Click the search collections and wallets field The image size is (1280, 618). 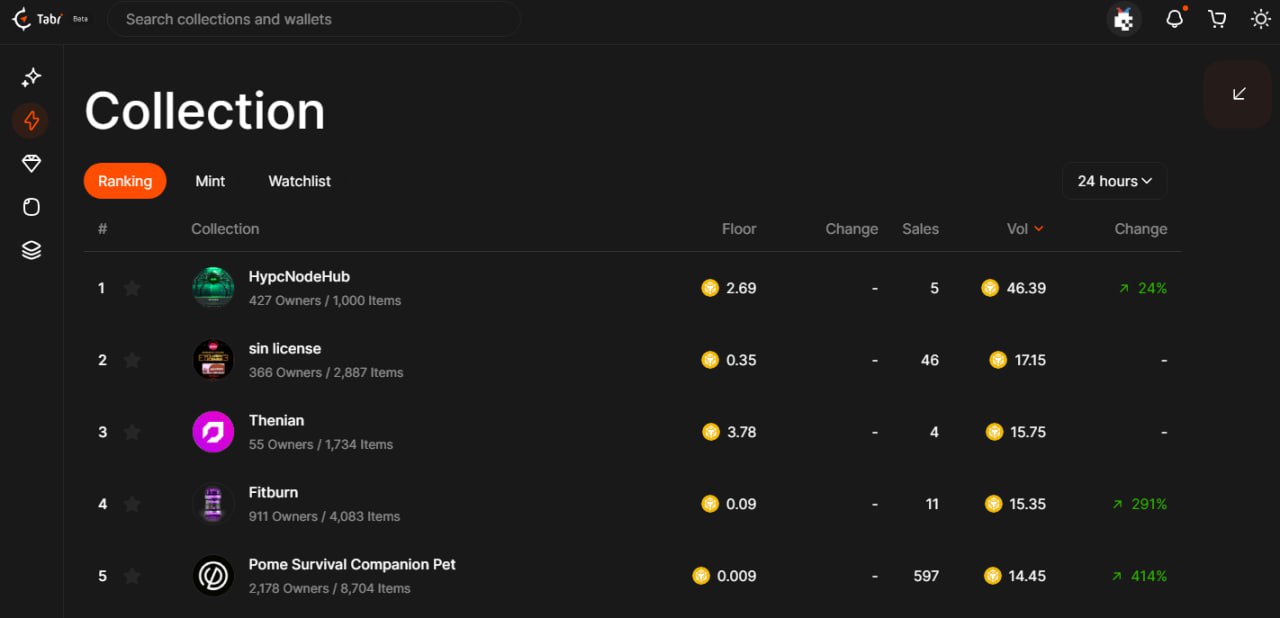(x=314, y=19)
